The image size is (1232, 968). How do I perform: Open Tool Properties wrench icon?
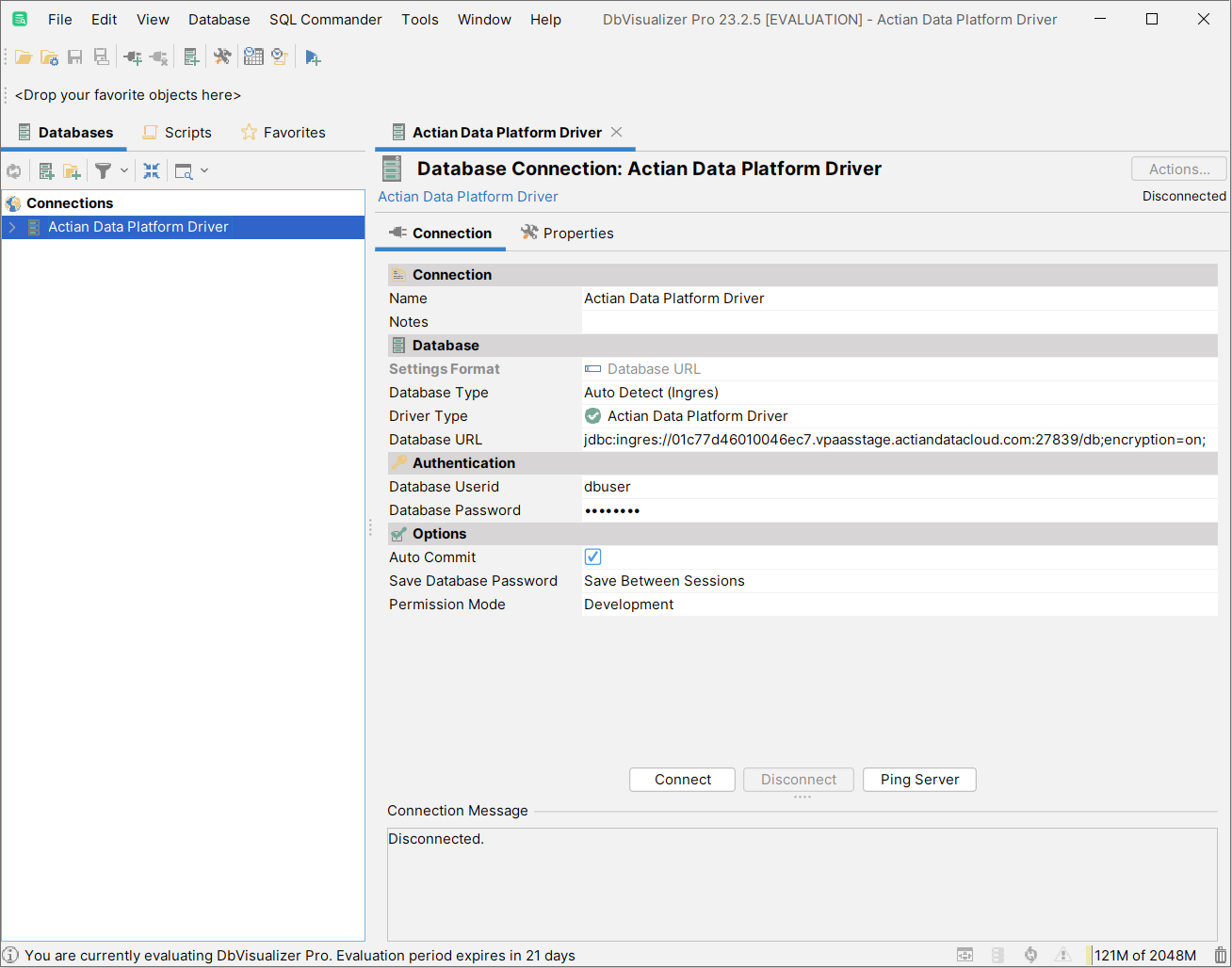tap(222, 58)
